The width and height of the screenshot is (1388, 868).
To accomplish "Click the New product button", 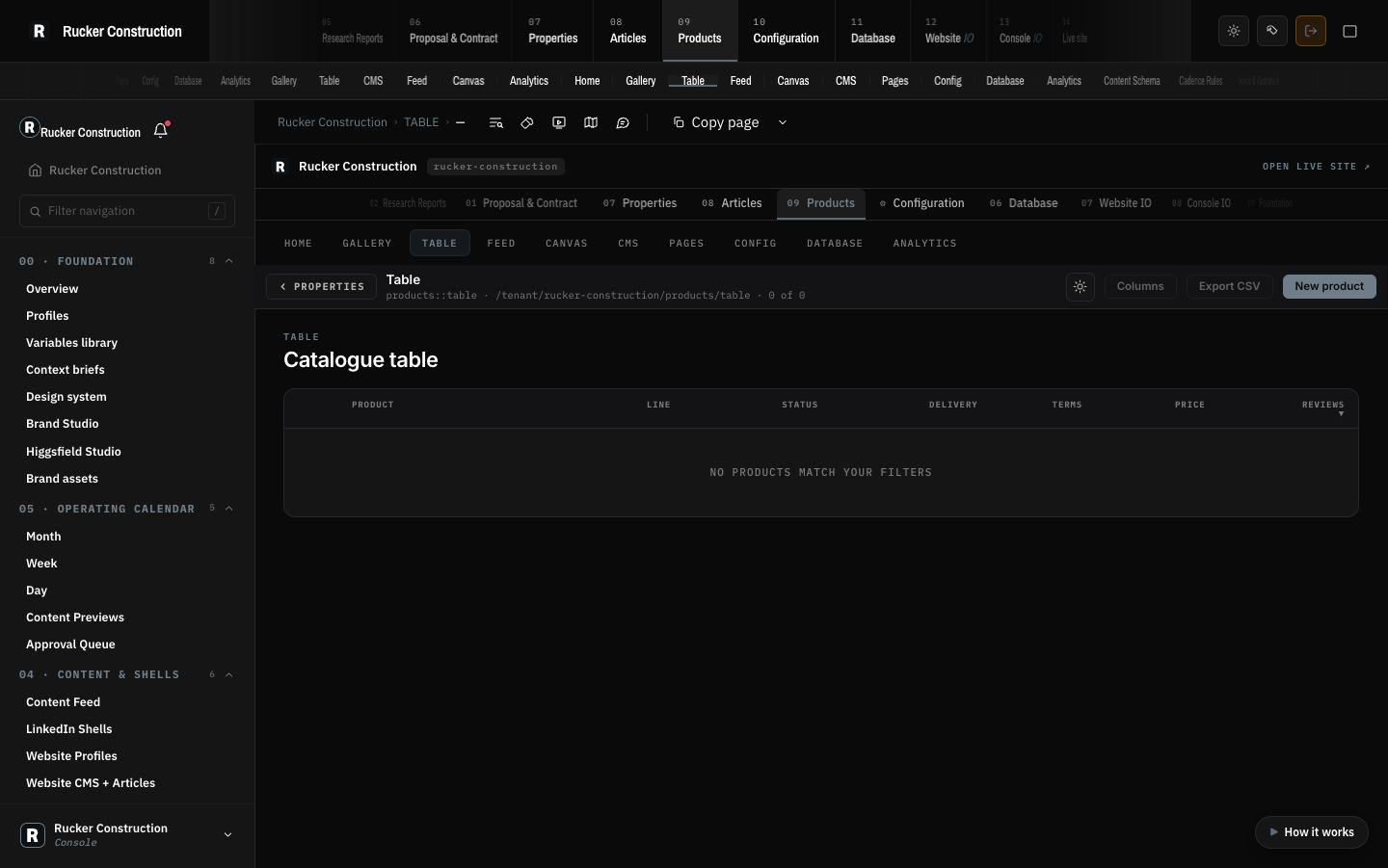I will (x=1329, y=286).
